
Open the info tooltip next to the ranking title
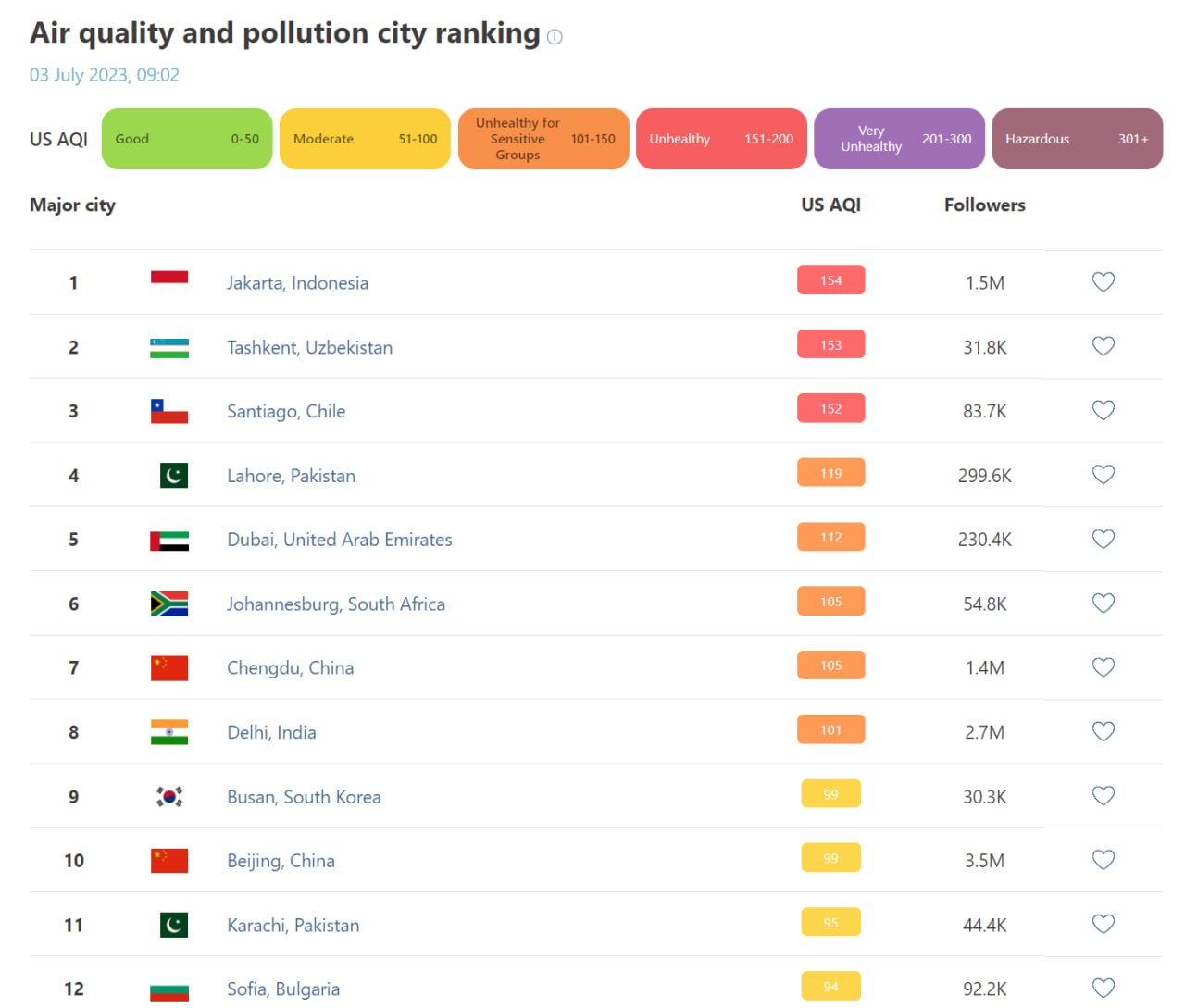[x=554, y=37]
